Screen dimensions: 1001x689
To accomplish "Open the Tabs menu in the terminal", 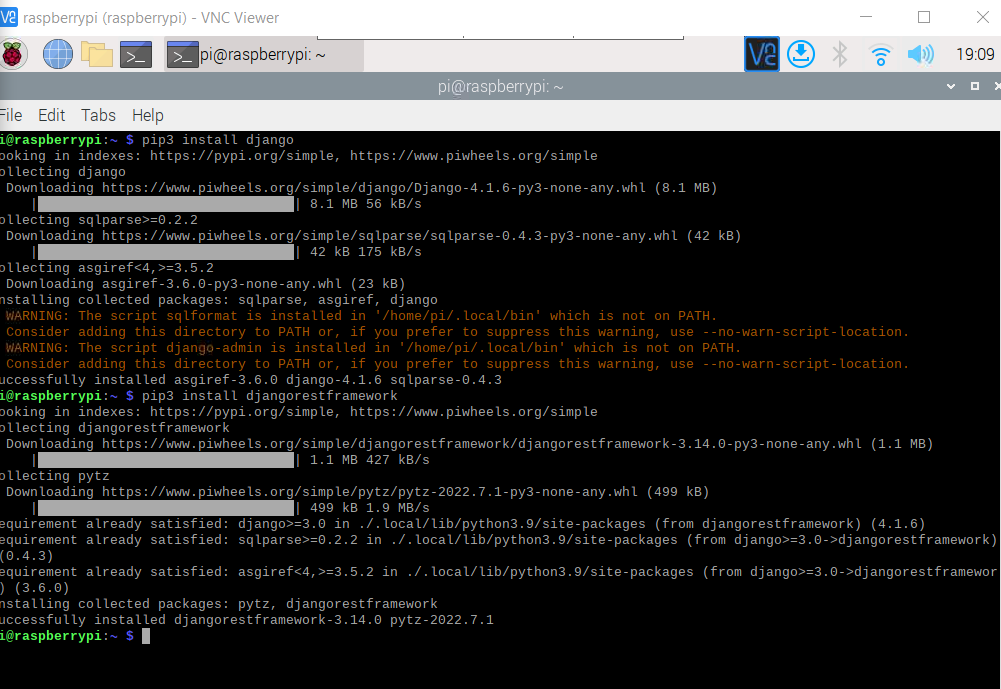I will (x=98, y=115).
